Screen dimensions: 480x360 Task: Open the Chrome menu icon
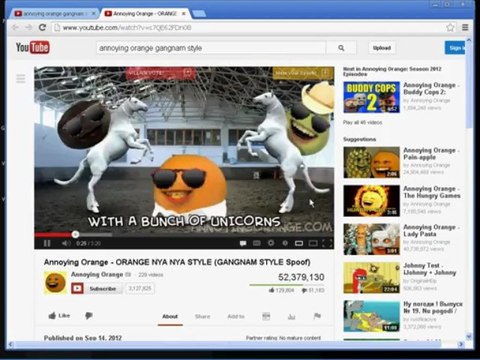(465, 27)
